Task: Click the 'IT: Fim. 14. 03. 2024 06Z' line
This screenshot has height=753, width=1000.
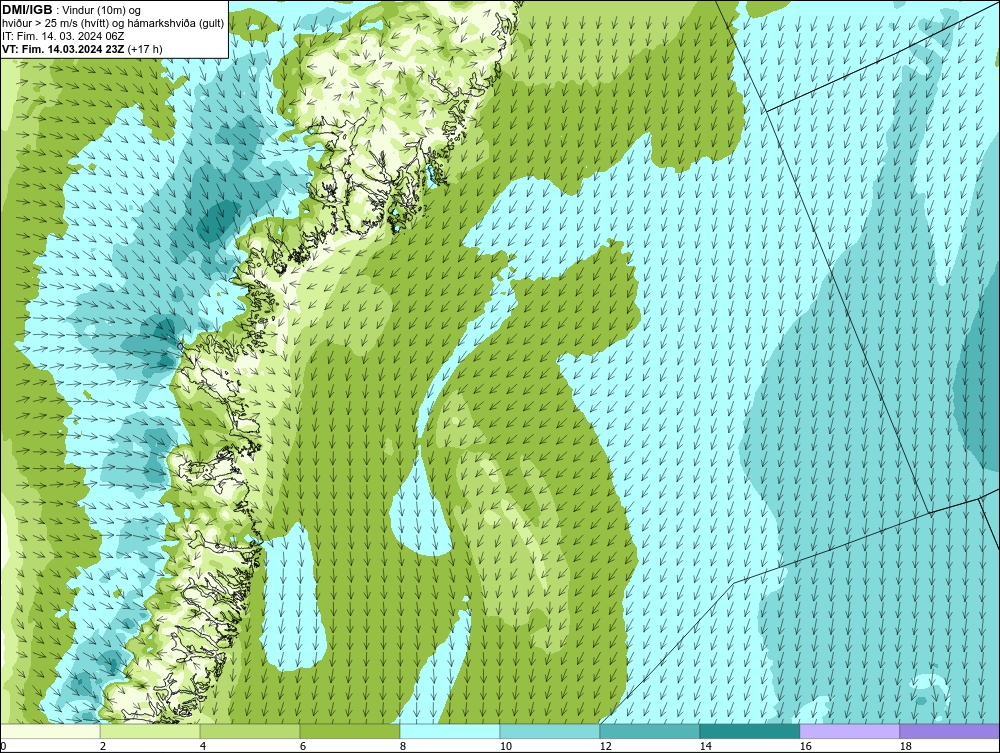Action: click(63, 36)
